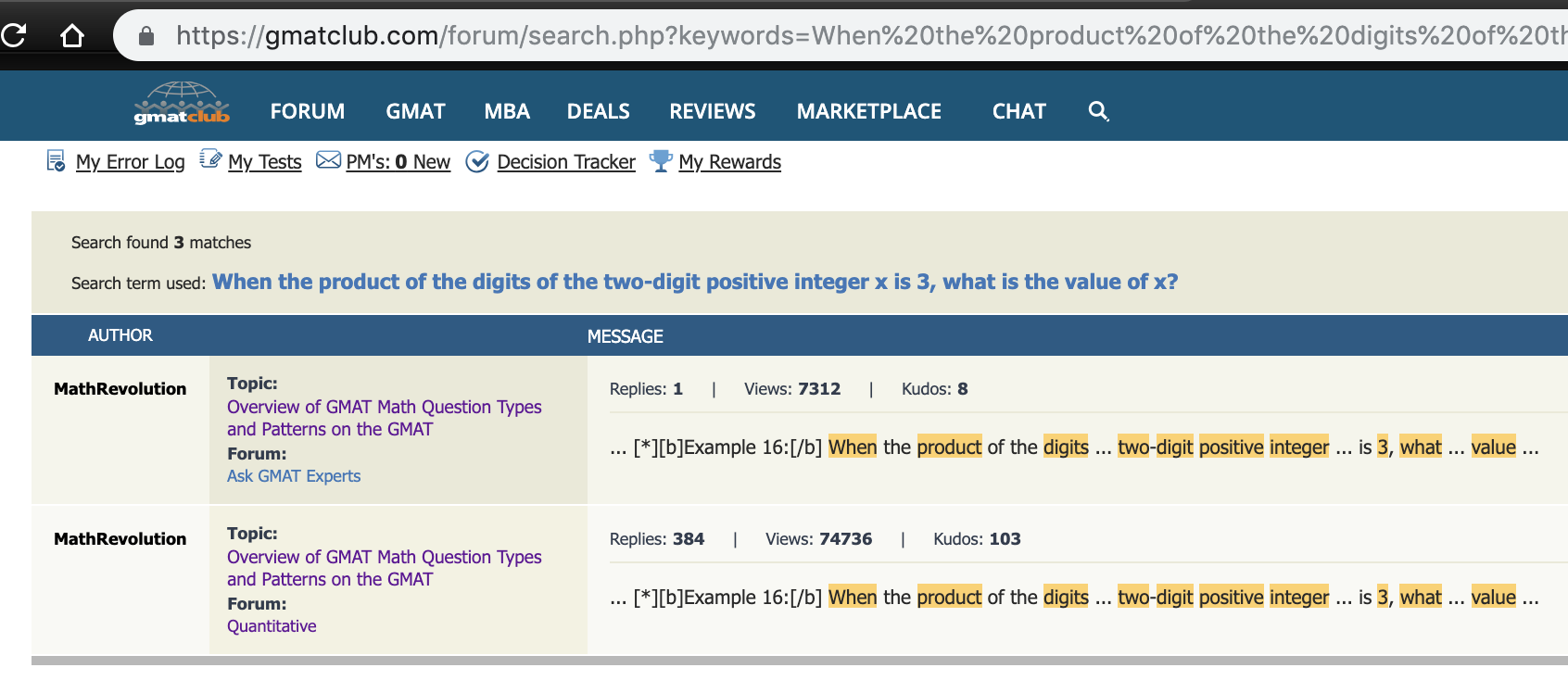This screenshot has height=693, width=1568.
Task: Click the My Rewards trophy icon
Action: point(661,161)
